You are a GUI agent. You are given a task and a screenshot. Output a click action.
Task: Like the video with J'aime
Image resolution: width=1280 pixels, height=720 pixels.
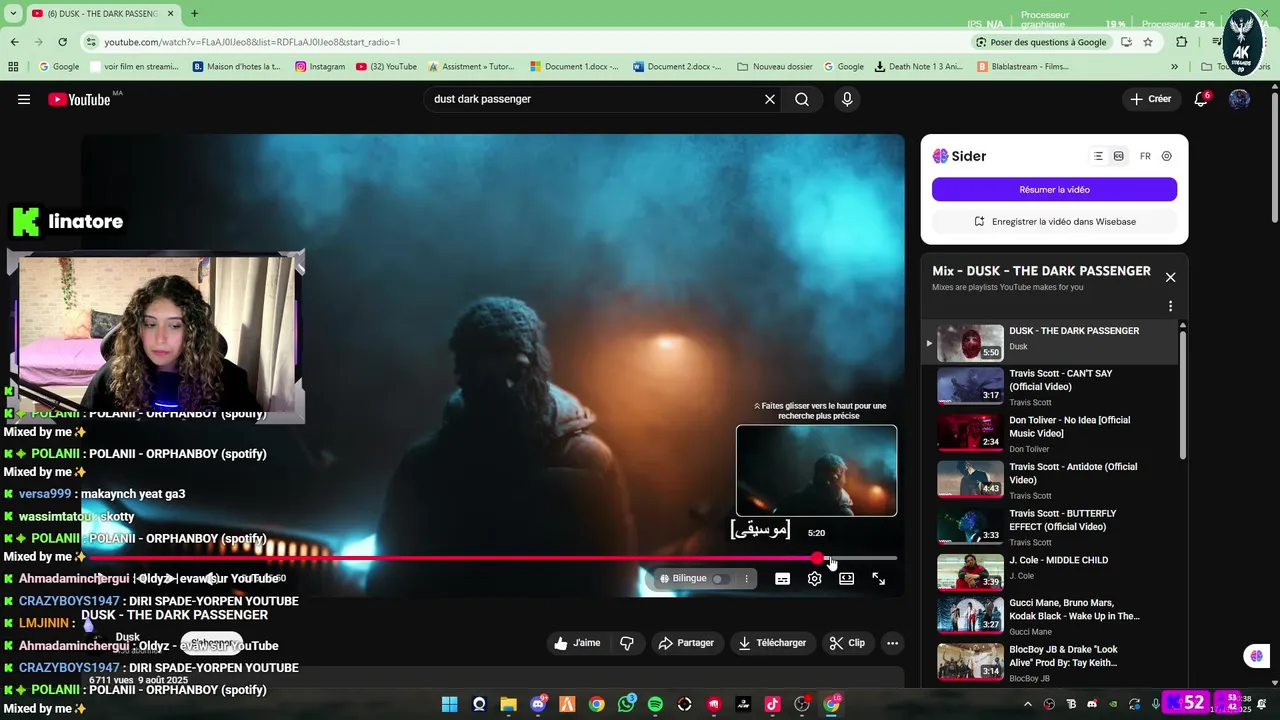pyautogui.click(x=577, y=643)
